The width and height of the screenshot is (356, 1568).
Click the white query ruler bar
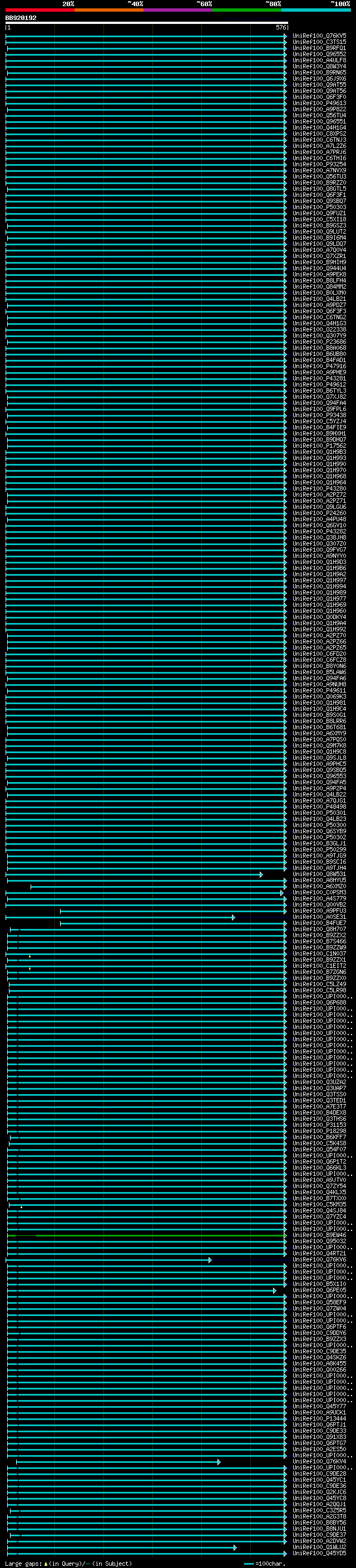(147, 22)
